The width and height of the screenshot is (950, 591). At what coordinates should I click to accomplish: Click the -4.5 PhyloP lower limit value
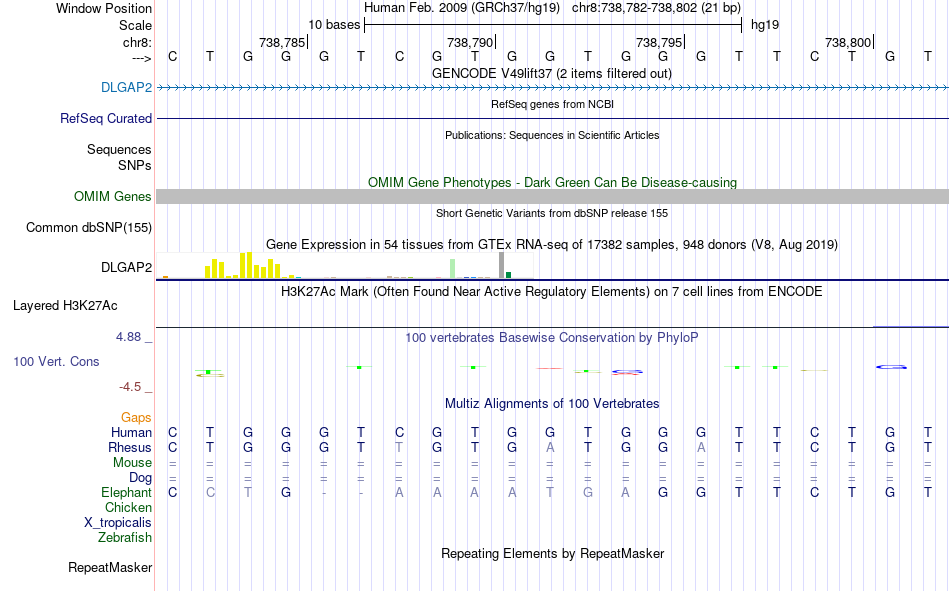(130, 387)
